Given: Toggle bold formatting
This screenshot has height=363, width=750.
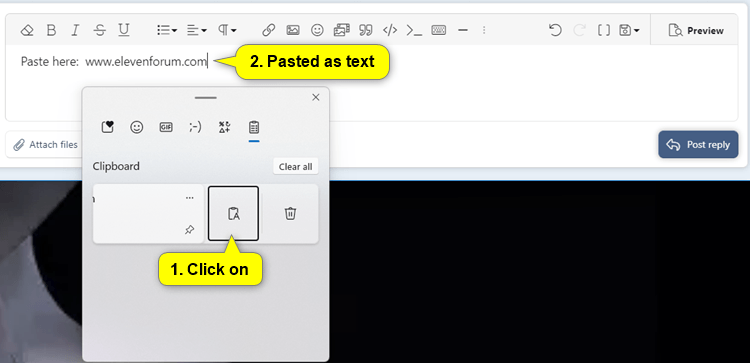Looking at the screenshot, I should click(x=51, y=31).
